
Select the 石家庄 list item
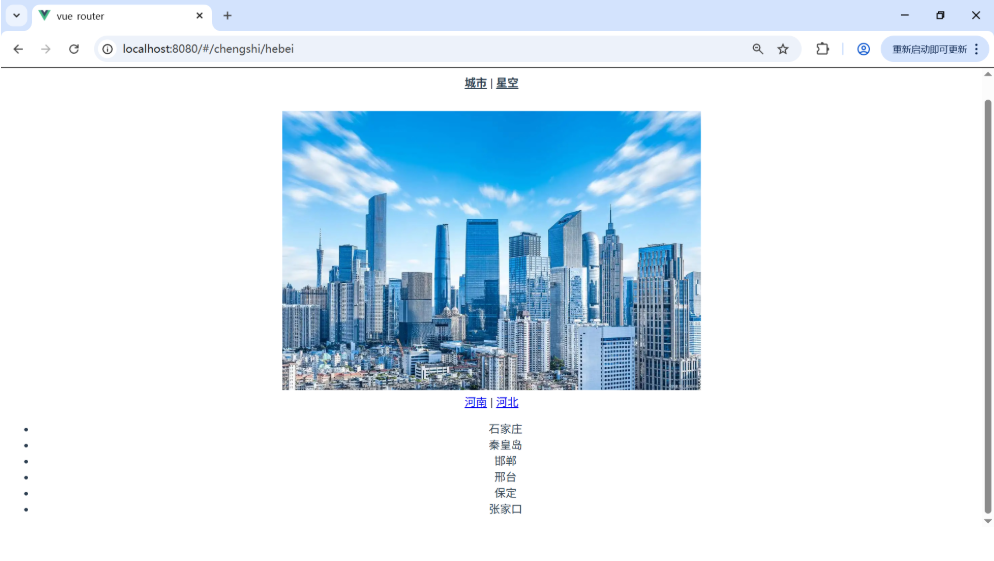(x=505, y=429)
